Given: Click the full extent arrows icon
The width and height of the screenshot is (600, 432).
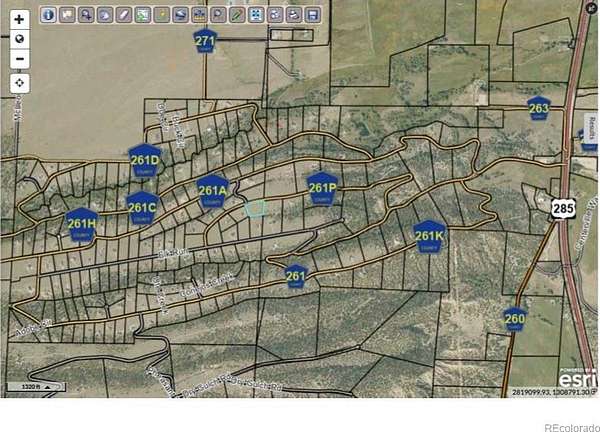Looking at the screenshot, I should tap(255, 15).
